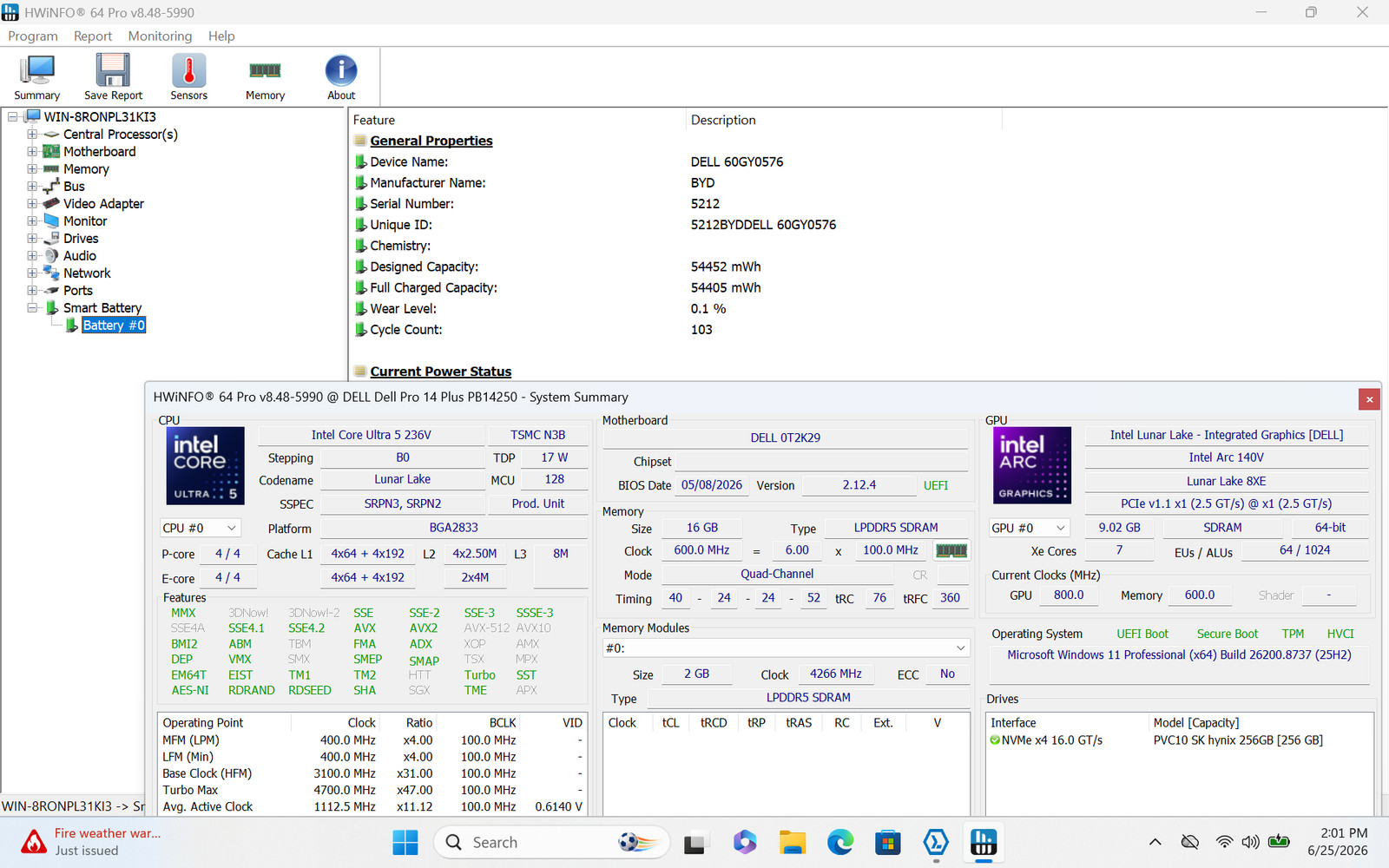1389x868 pixels.
Task: Open the Memory toolbar icon
Action: 265,76
